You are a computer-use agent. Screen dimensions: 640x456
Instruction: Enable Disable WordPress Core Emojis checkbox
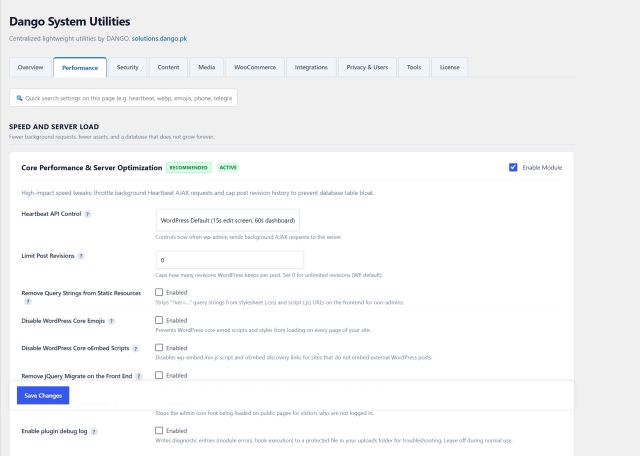pos(159,320)
